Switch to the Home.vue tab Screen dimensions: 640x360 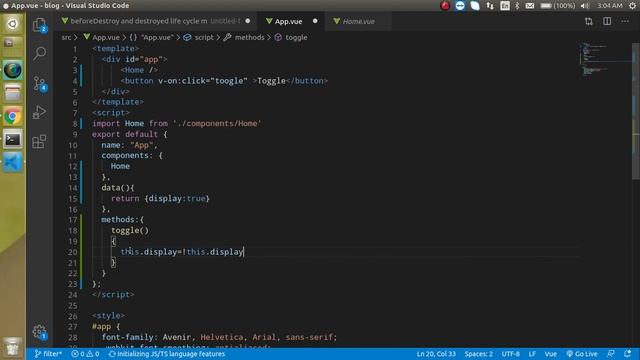pos(358,21)
